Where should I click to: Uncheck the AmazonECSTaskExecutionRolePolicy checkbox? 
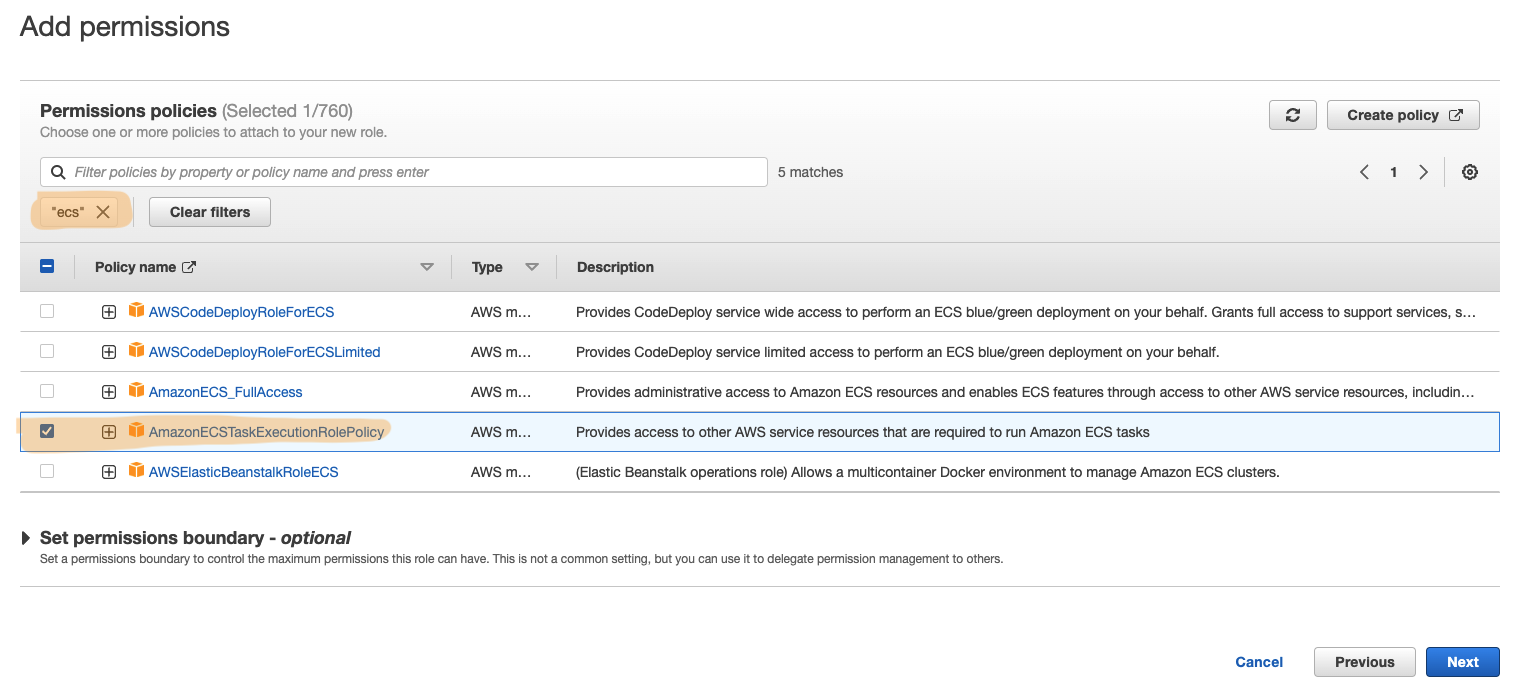coord(47,431)
